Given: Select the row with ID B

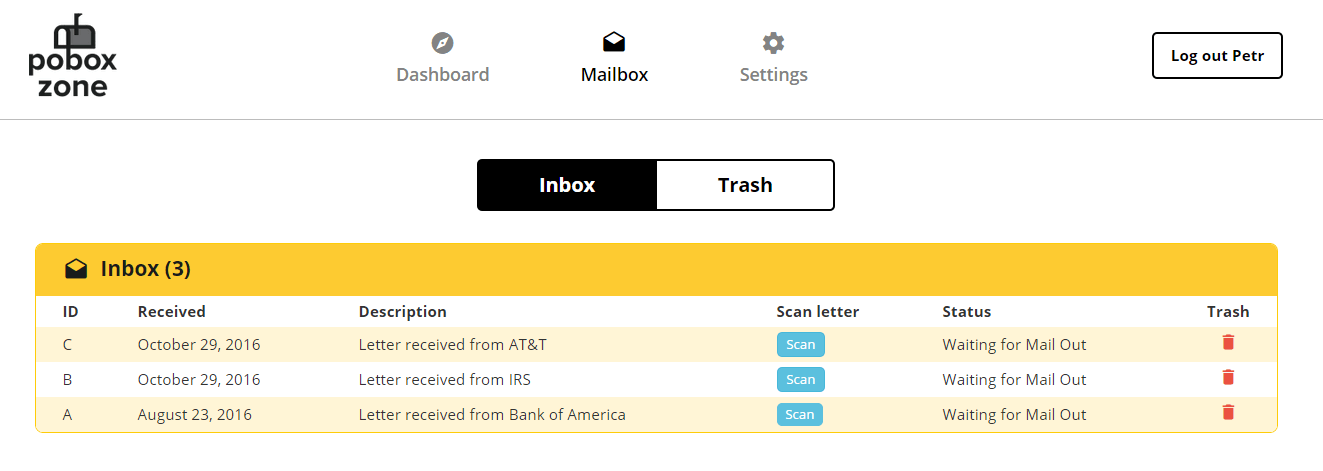Looking at the screenshot, I should pyautogui.click(x=656, y=380).
